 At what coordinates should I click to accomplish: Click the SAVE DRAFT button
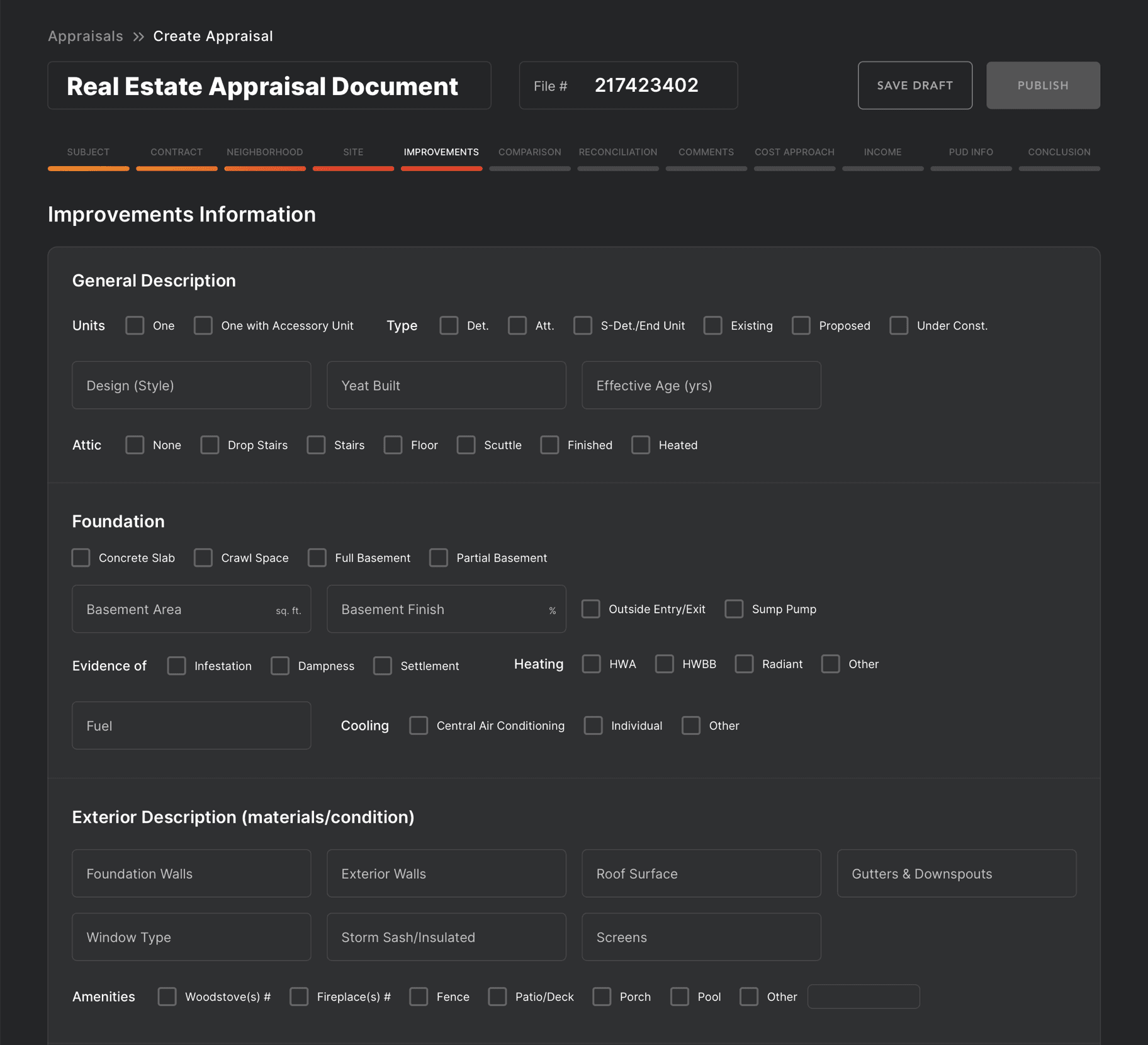click(x=914, y=85)
